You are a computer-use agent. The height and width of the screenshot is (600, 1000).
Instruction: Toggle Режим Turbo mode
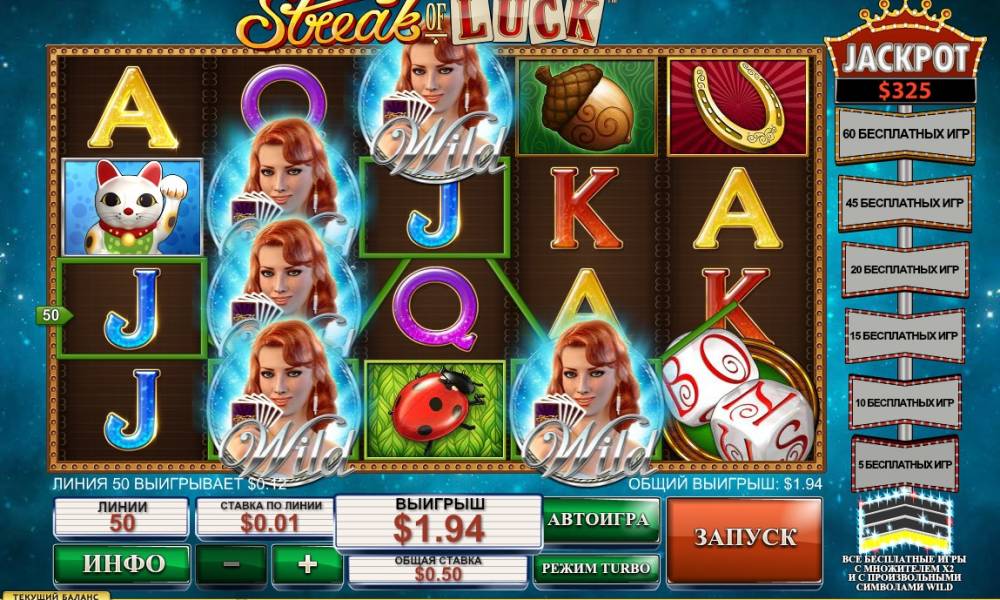pos(596,568)
